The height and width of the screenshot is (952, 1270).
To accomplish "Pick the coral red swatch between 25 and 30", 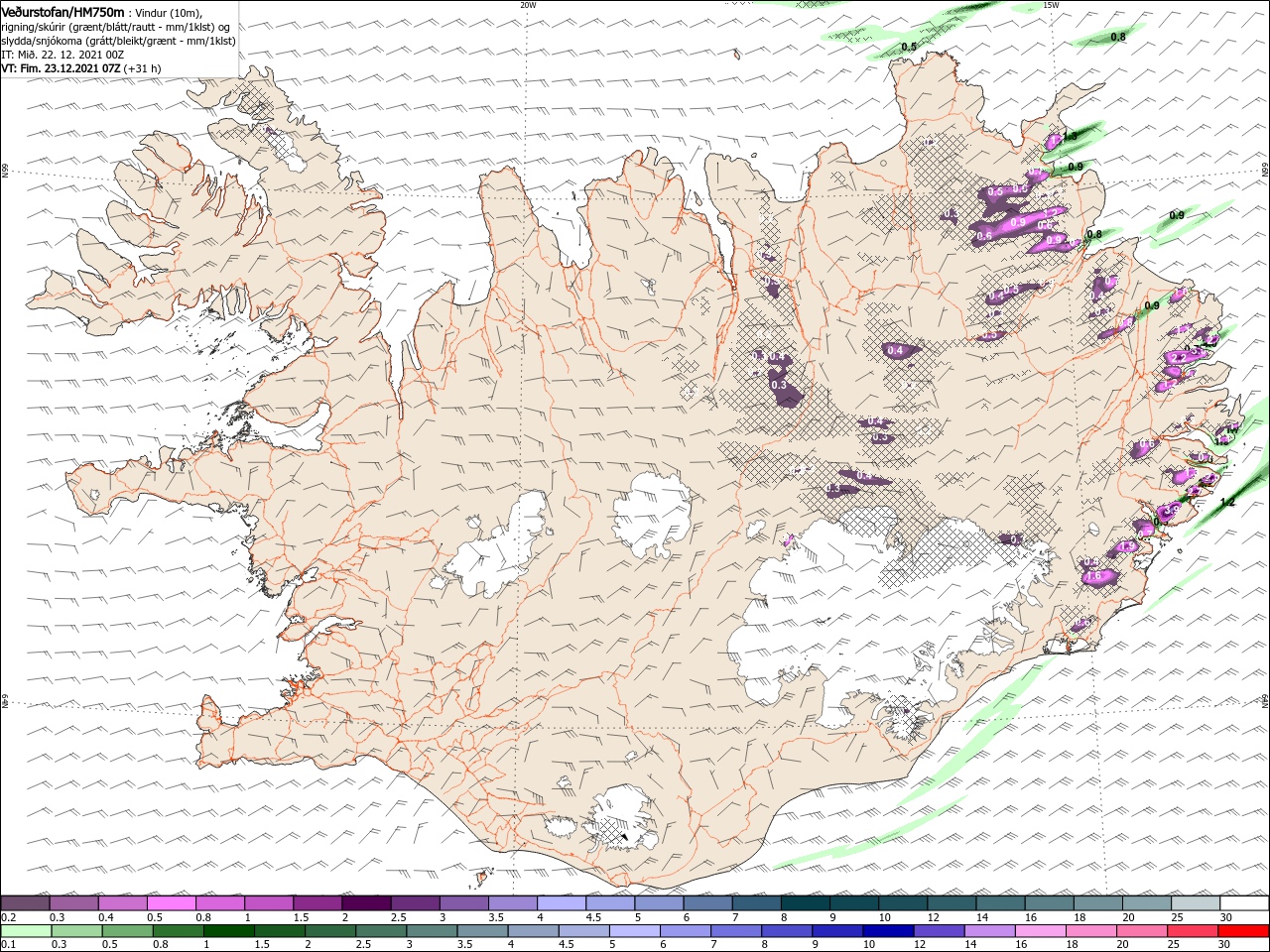I will coord(1195,931).
